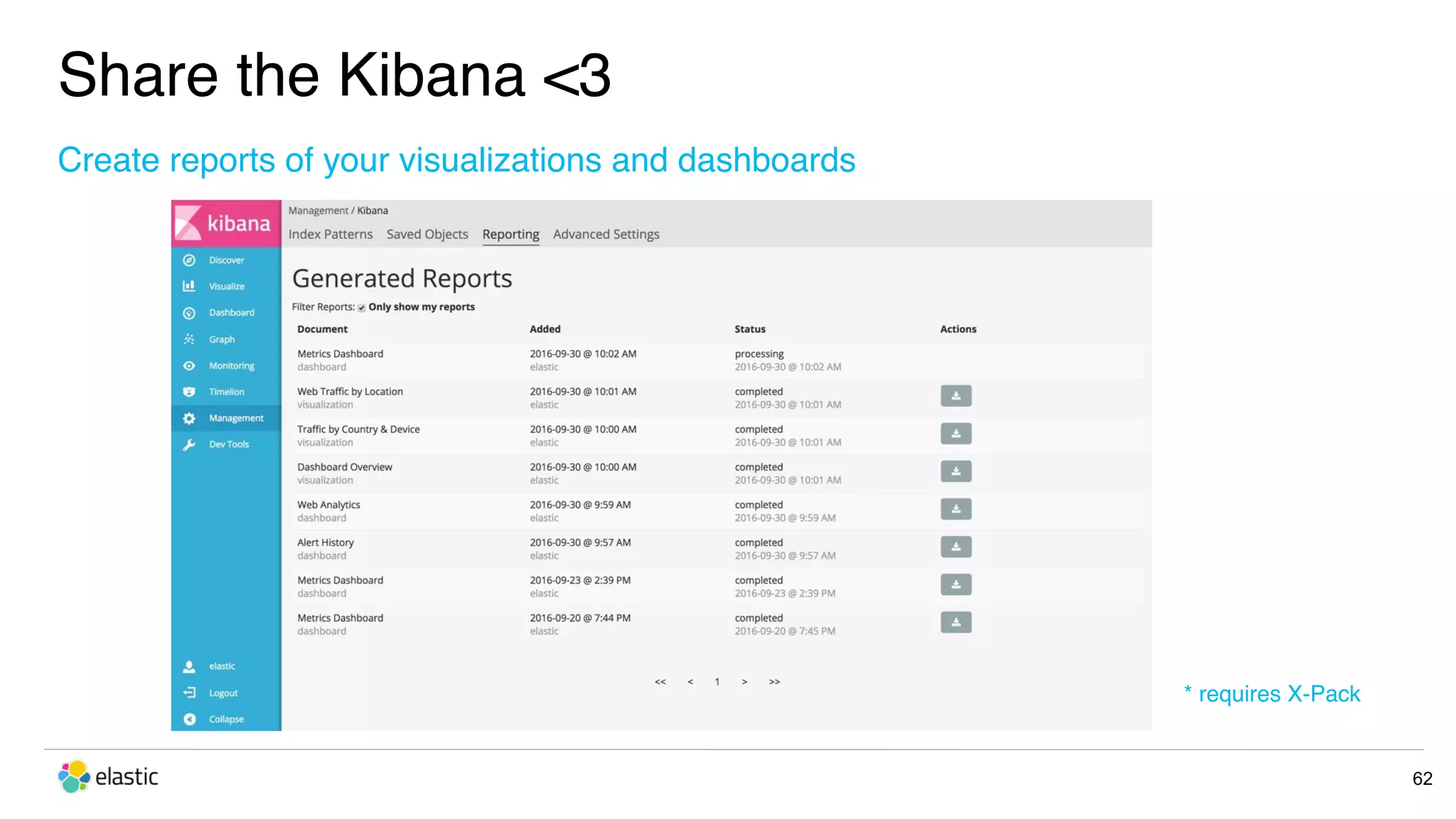The image size is (1456, 819).
Task: Go to the next page with >
Action: [x=744, y=681]
